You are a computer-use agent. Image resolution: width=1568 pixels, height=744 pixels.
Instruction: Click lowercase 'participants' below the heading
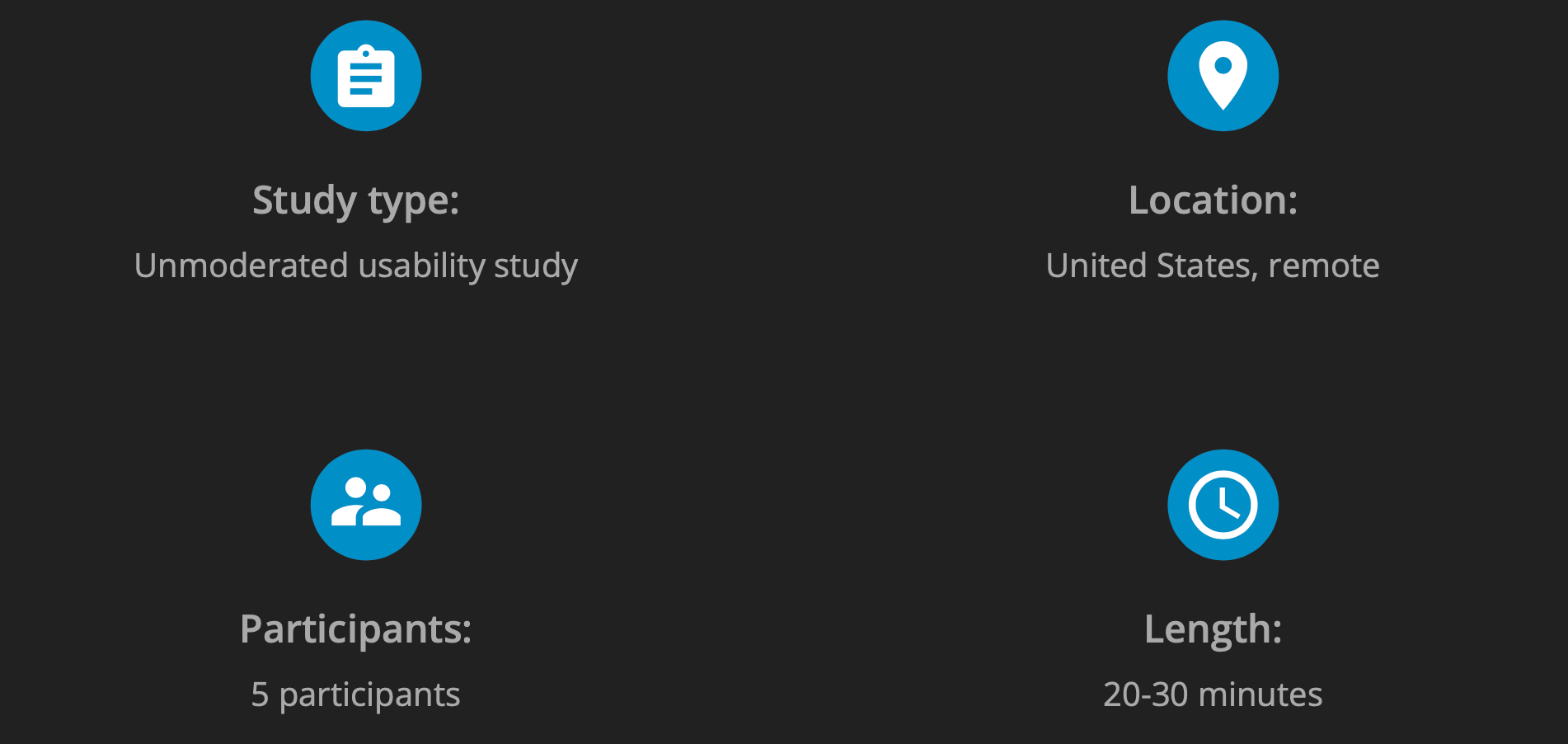pyautogui.click(x=369, y=695)
